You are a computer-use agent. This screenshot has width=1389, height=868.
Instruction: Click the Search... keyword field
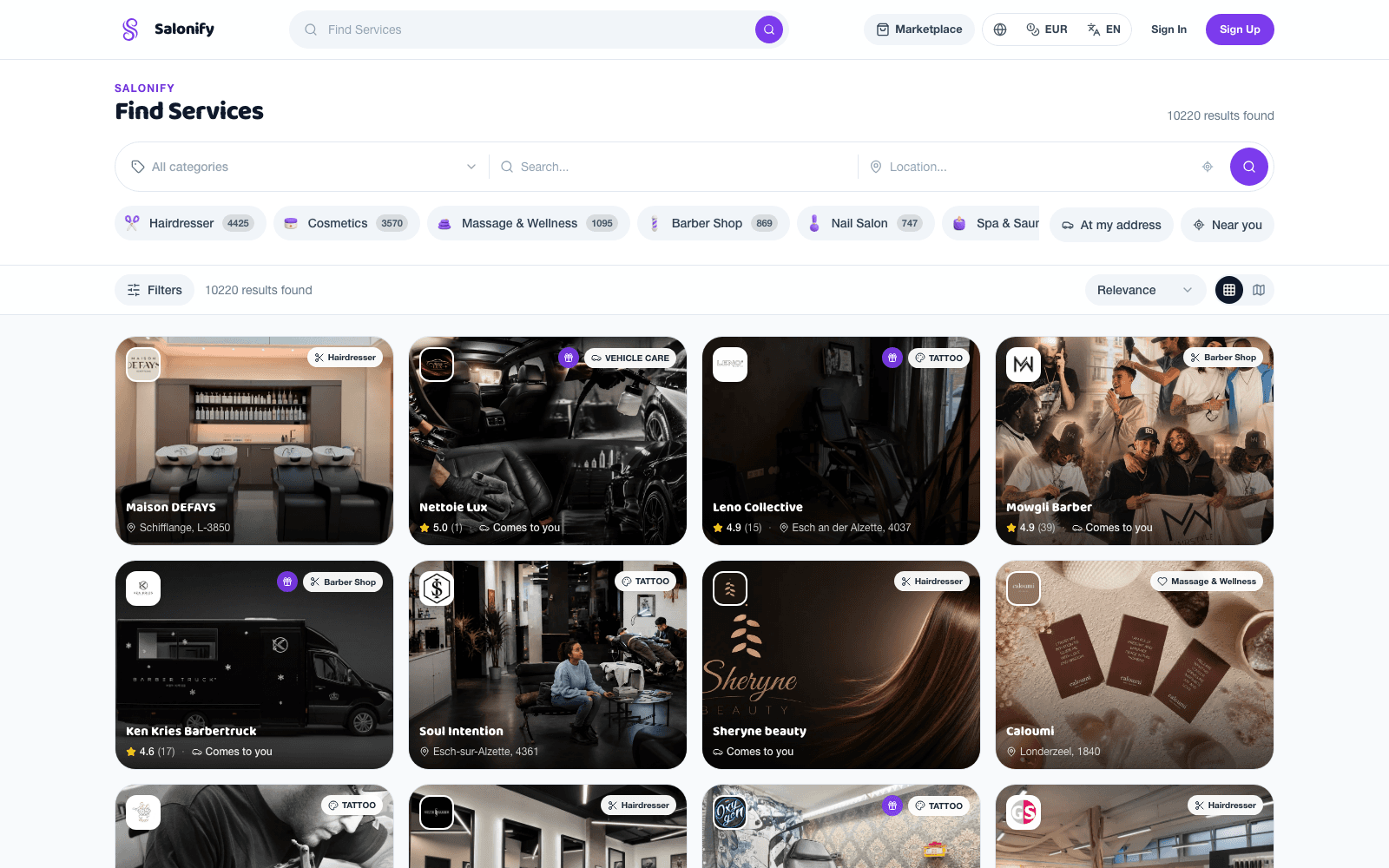(x=677, y=167)
